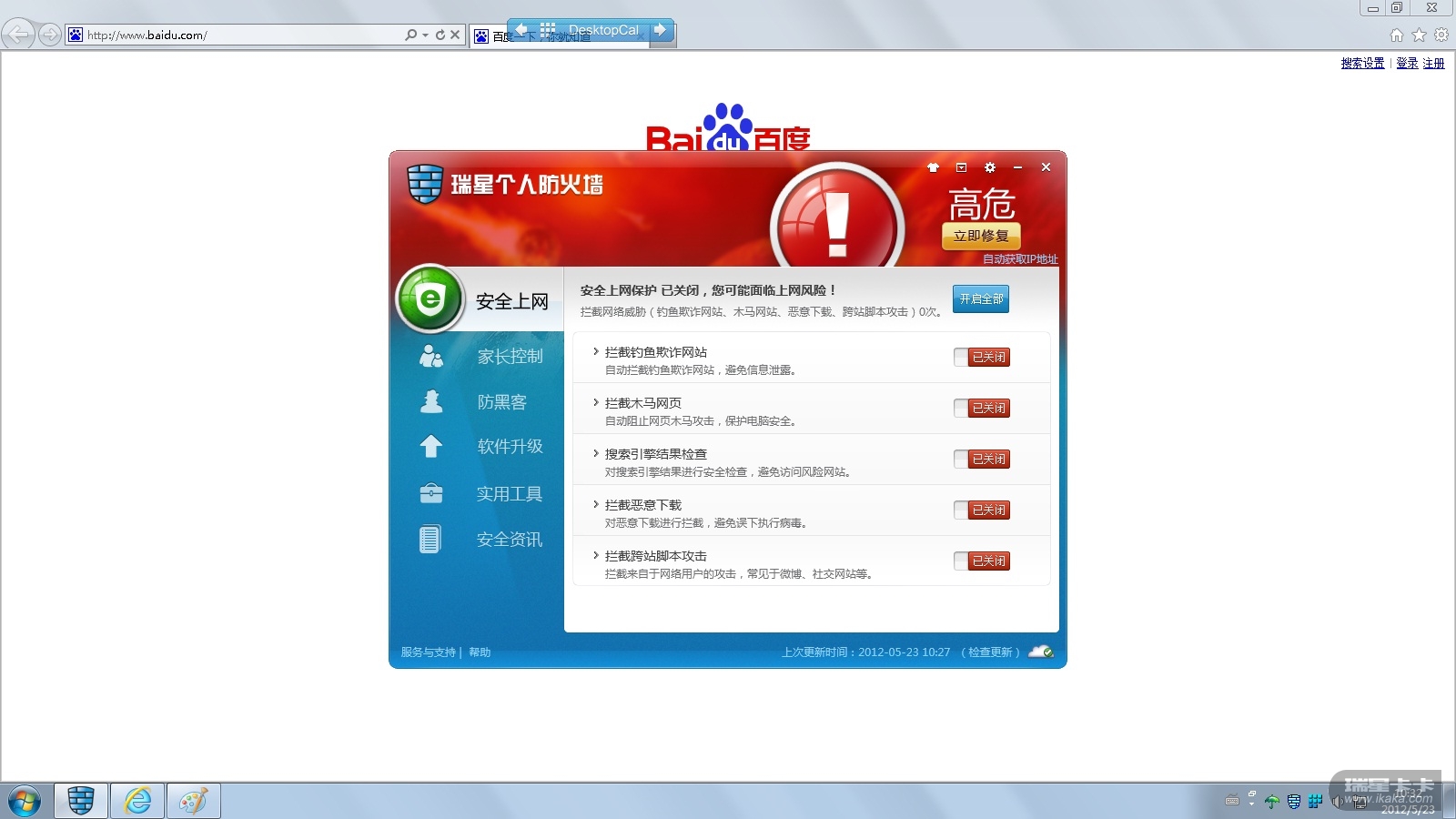
Task: Expand the 拦截恶意下载 item chevron
Action: (x=595, y=504)
